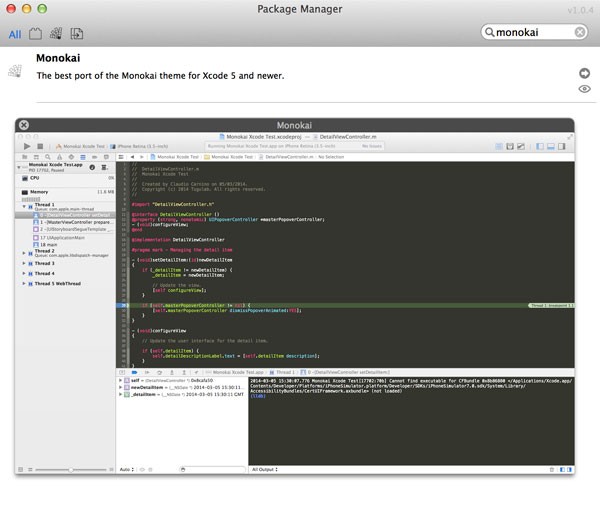This screenshot has width=600, height=514.
Task: Click Thread 1 item in debug bar
Action: coord(282,372)
